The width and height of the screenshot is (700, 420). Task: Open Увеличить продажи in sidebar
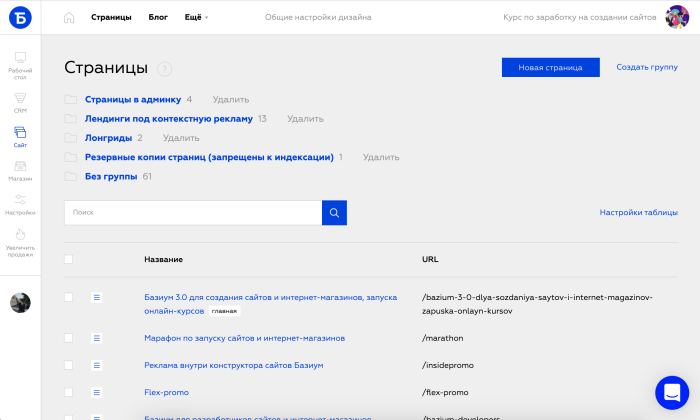pyautogui.click(x=20, y=243)
